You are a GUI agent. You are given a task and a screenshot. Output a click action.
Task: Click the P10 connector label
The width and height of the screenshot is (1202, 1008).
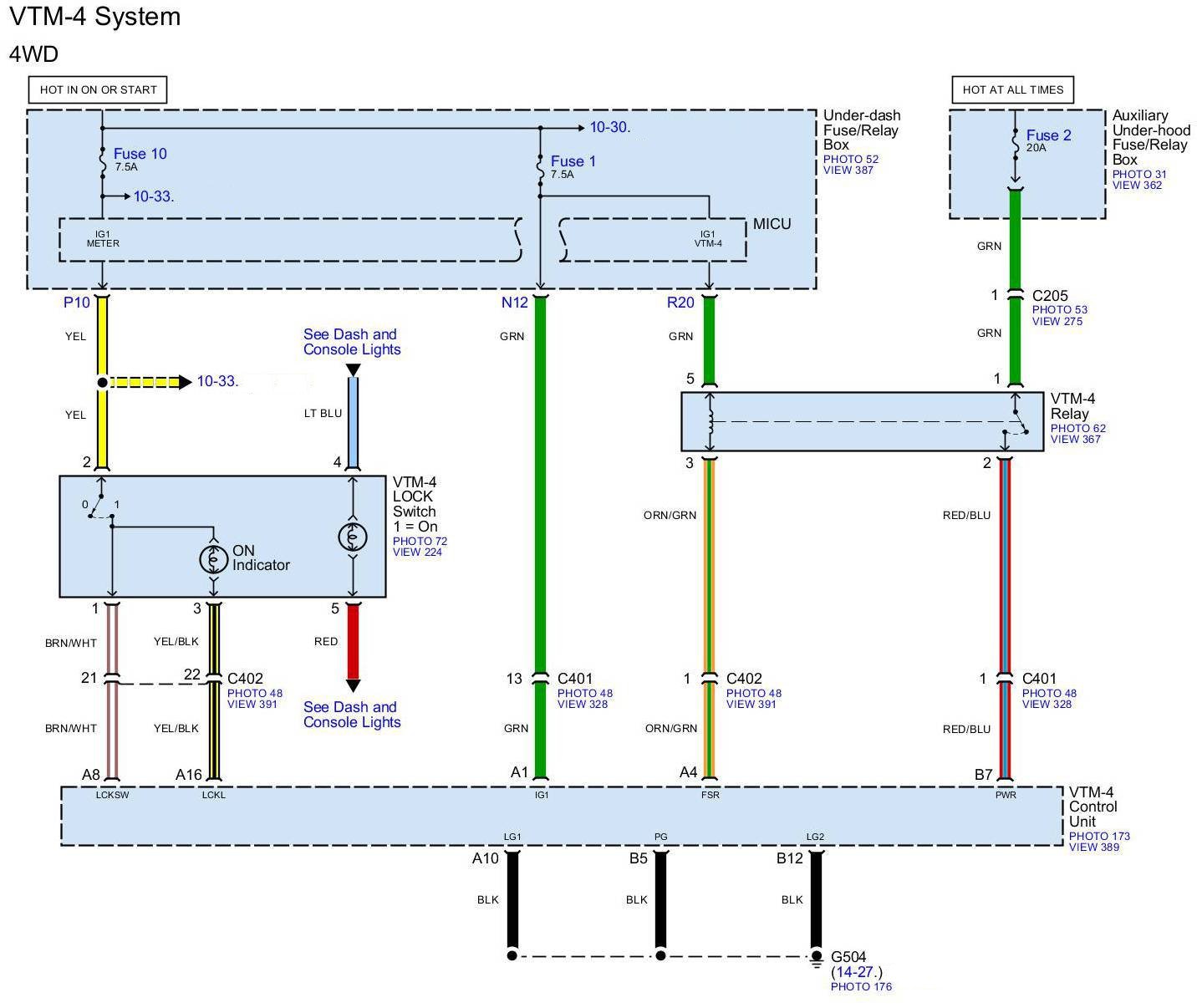[76, 303]
